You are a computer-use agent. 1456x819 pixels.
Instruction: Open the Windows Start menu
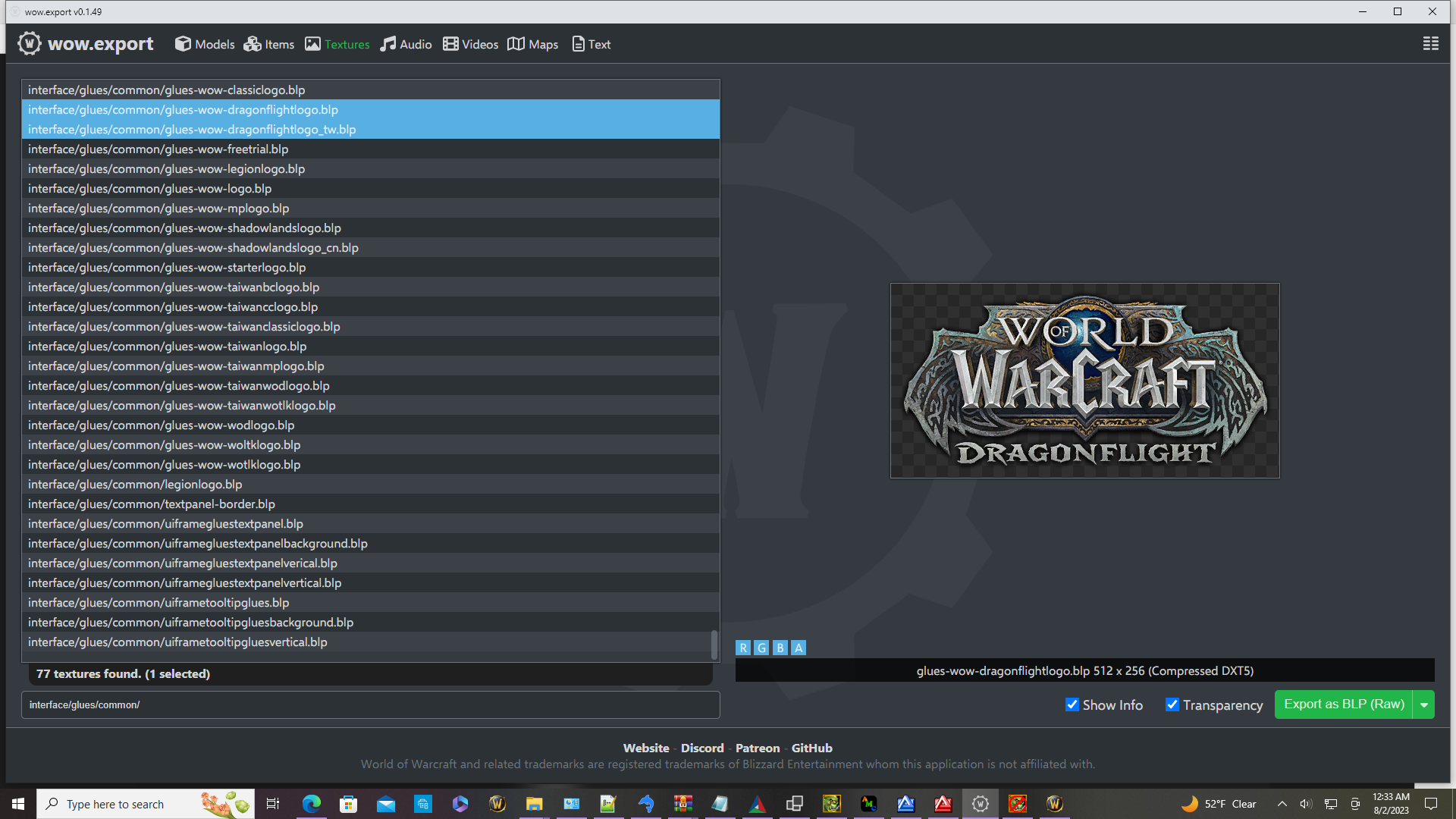[18, 804]
